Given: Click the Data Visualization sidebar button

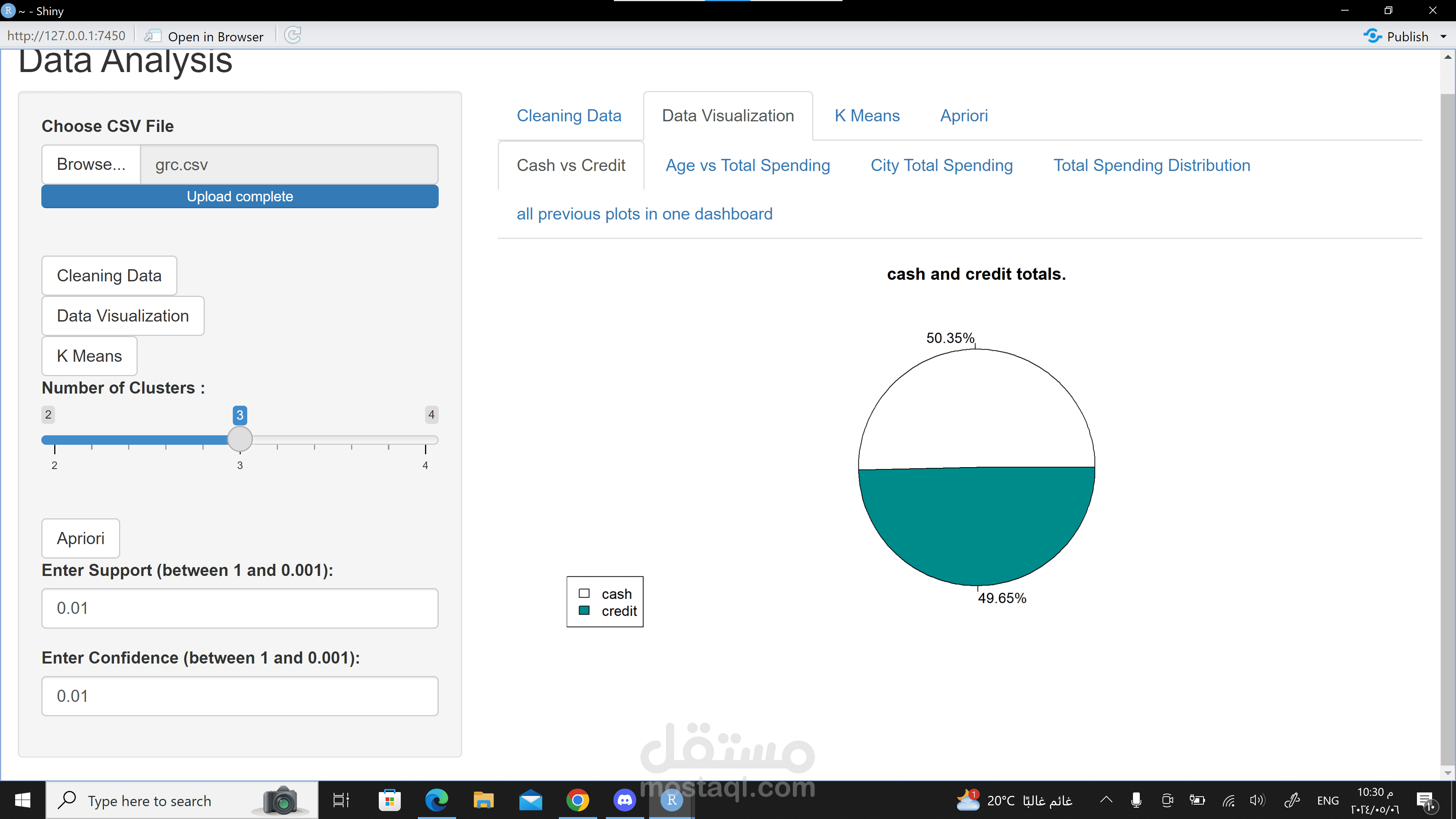Looking at the screenshot, I should pos(122,316).
